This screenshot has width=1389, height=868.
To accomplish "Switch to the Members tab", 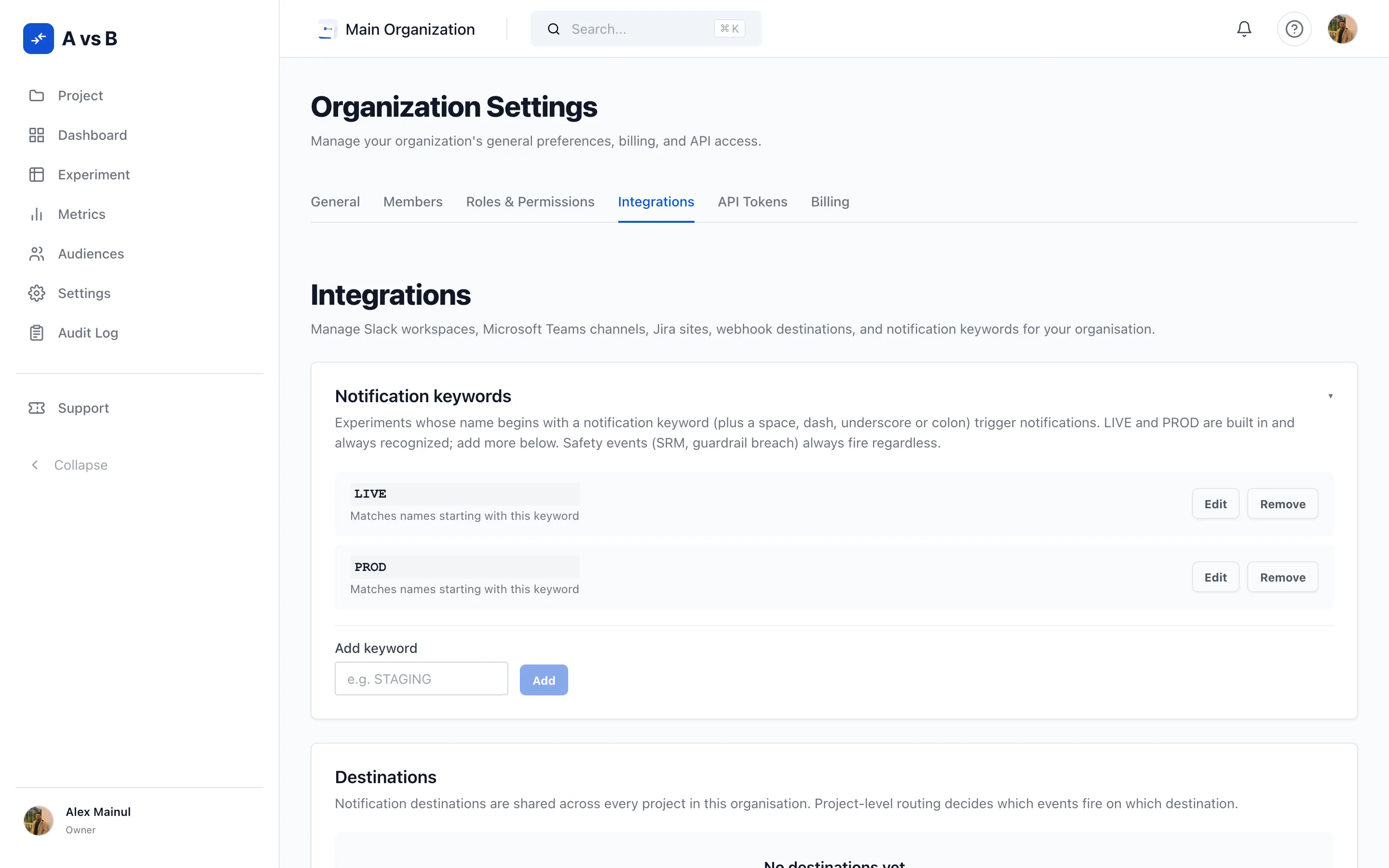I will [x=413, y=202].
